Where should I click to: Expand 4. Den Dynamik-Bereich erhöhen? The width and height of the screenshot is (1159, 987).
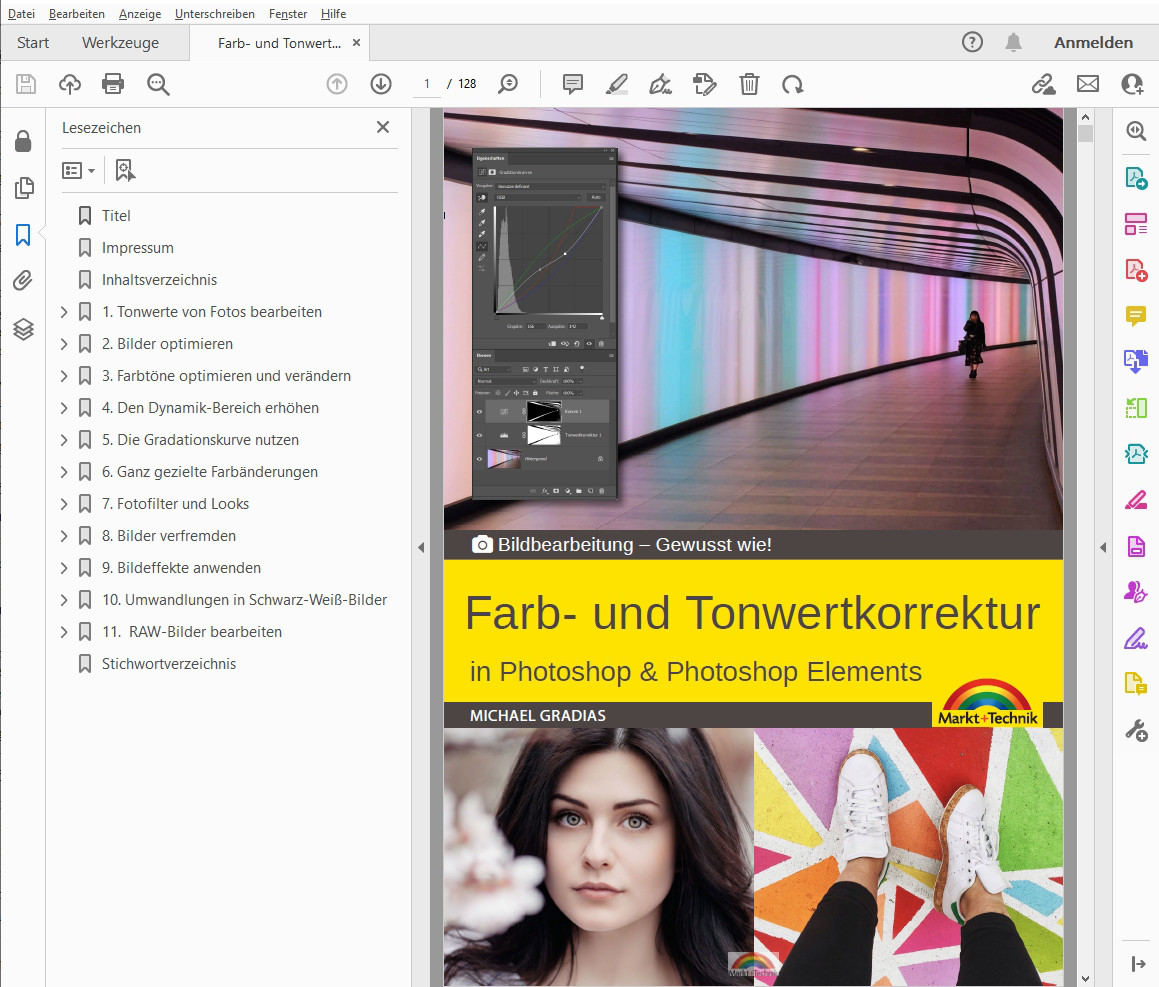[x=64, y=408]
